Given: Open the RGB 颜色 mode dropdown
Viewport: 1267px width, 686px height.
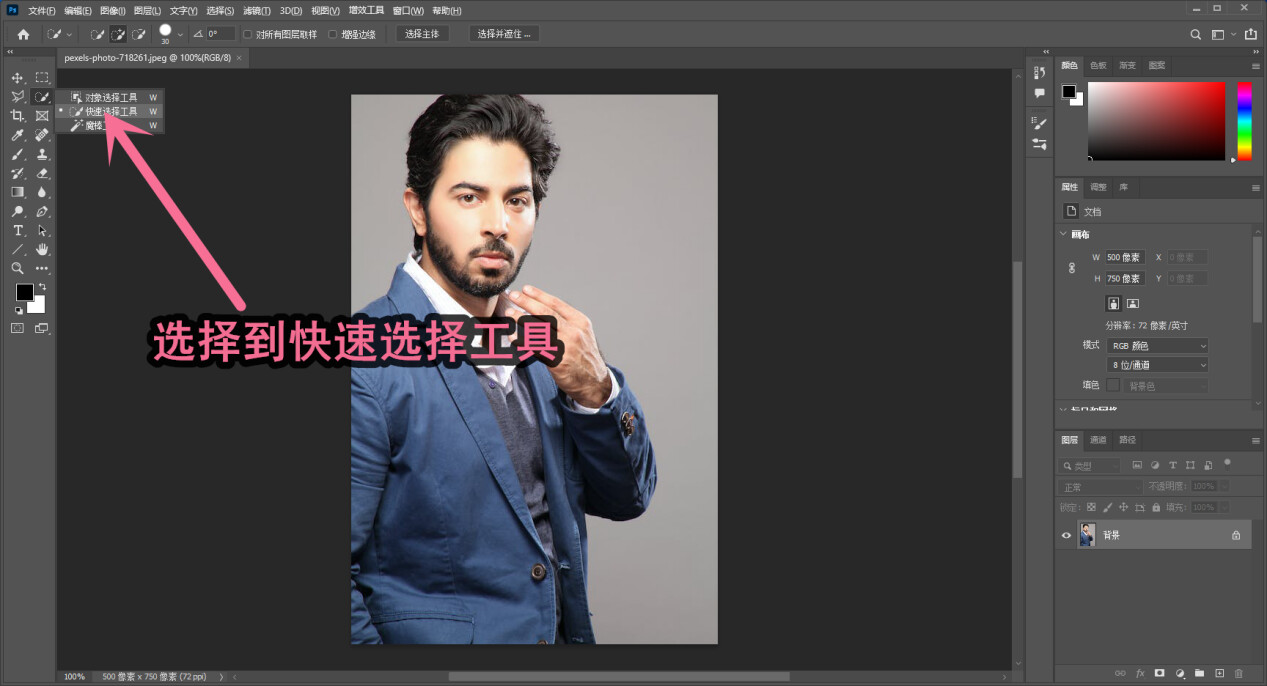Looking at the screenshot, I should click(x=1156, y=345).
